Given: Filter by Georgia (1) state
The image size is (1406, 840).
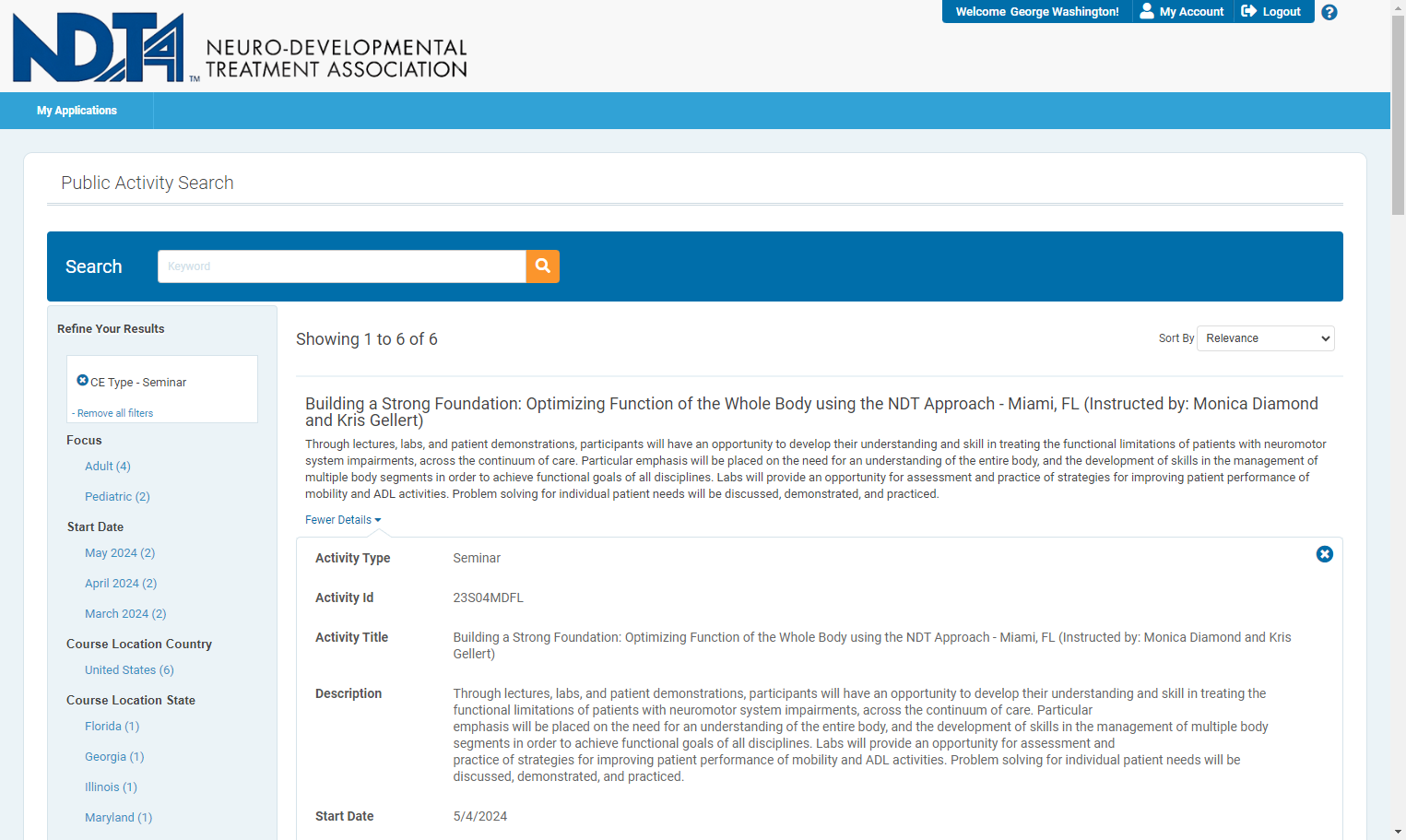Looking at the screenshot, I should coord(114,756).
